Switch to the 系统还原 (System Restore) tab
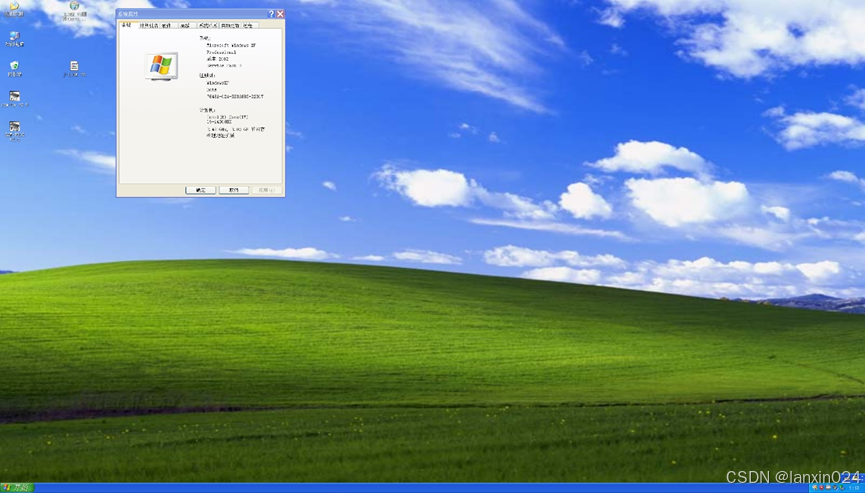The image size is (865, 493). coord(208,25)
